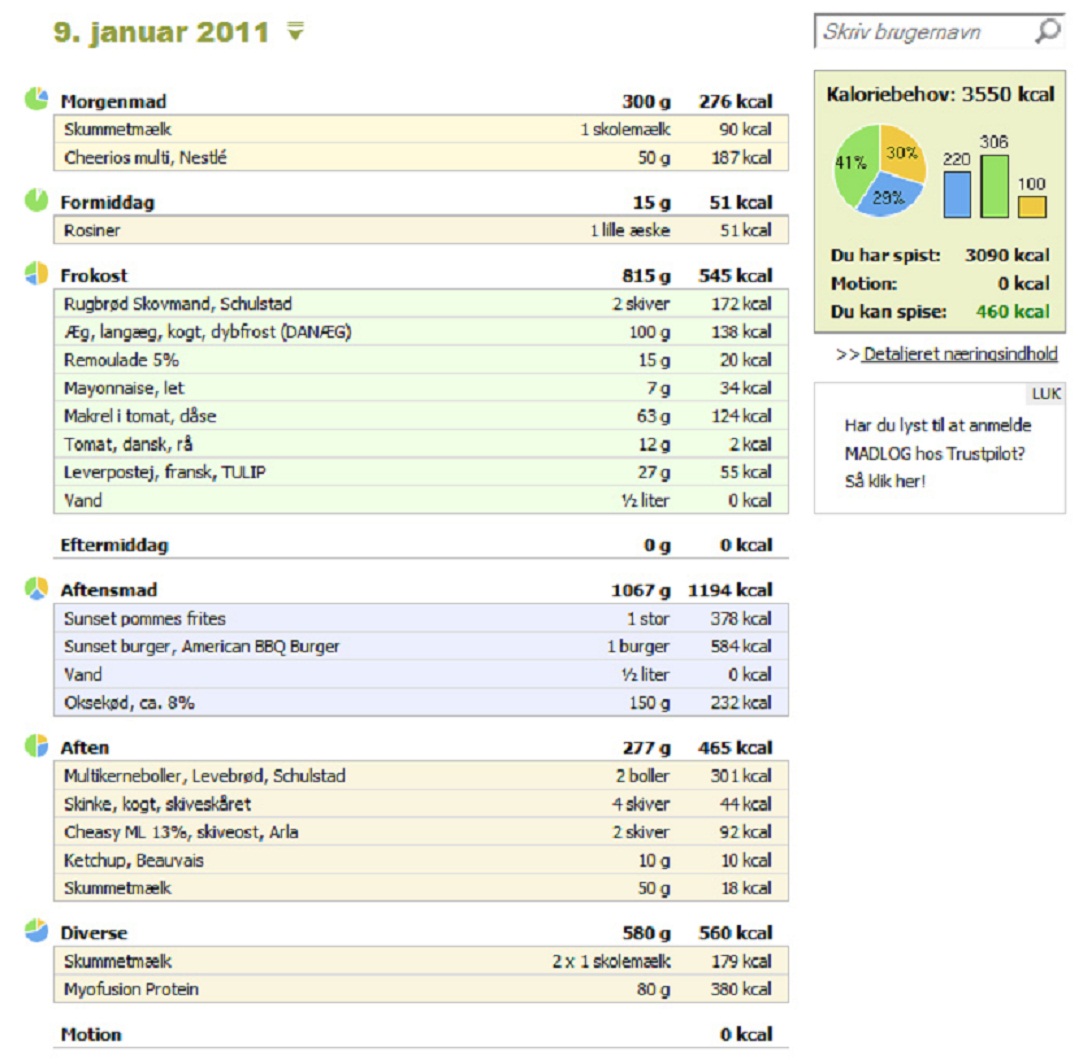Click the Skummetmælk 2 x 1 skolemælk row
The height and width of the screenshot is (1064, 1079).
pos(421,961)
